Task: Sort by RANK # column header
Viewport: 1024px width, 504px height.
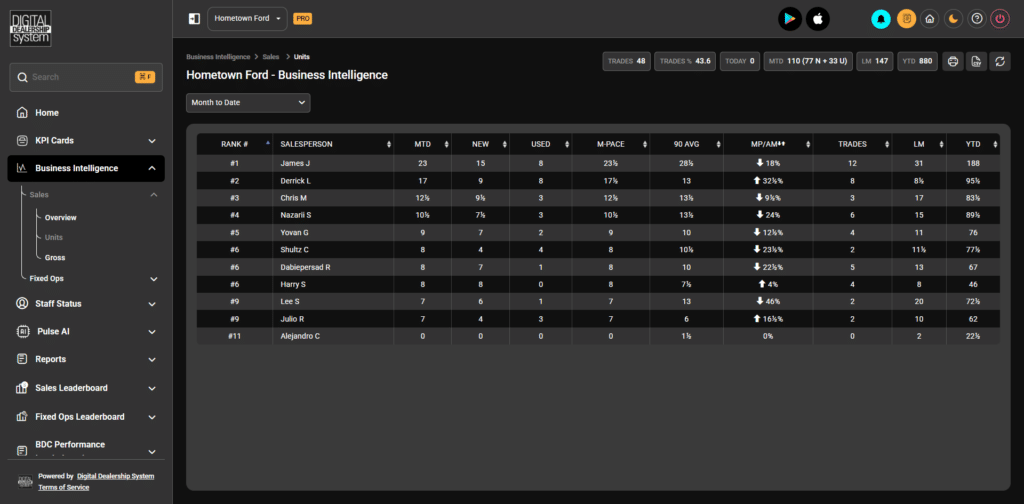Action: pyautogui.click(x=234, y=144)
